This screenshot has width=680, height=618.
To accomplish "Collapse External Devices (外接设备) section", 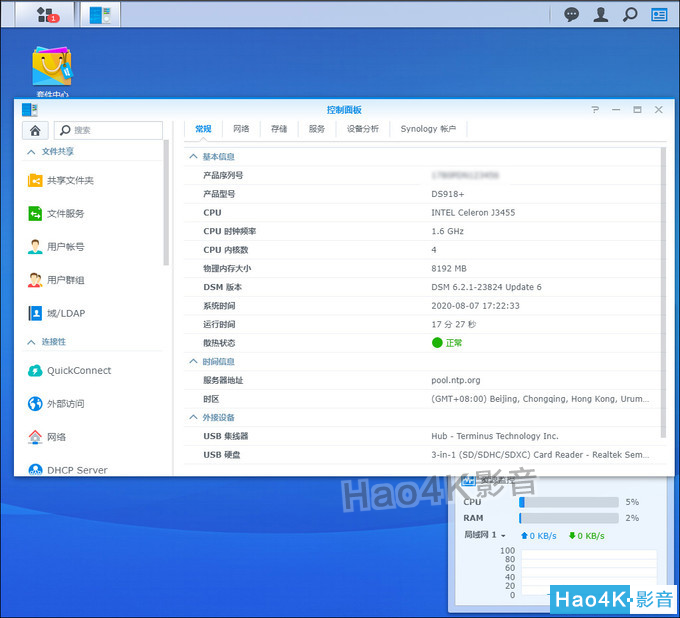I will click(193, 417).
